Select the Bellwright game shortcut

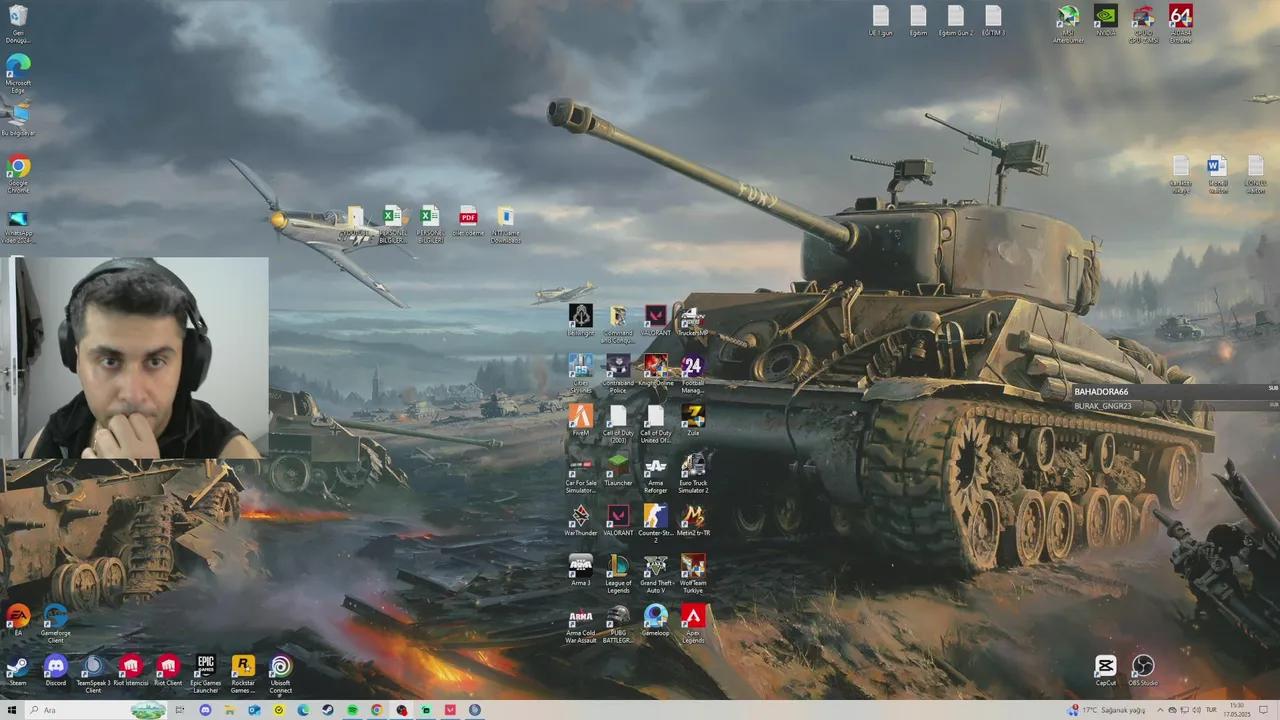pyautogui.click(x=580, y=321)
